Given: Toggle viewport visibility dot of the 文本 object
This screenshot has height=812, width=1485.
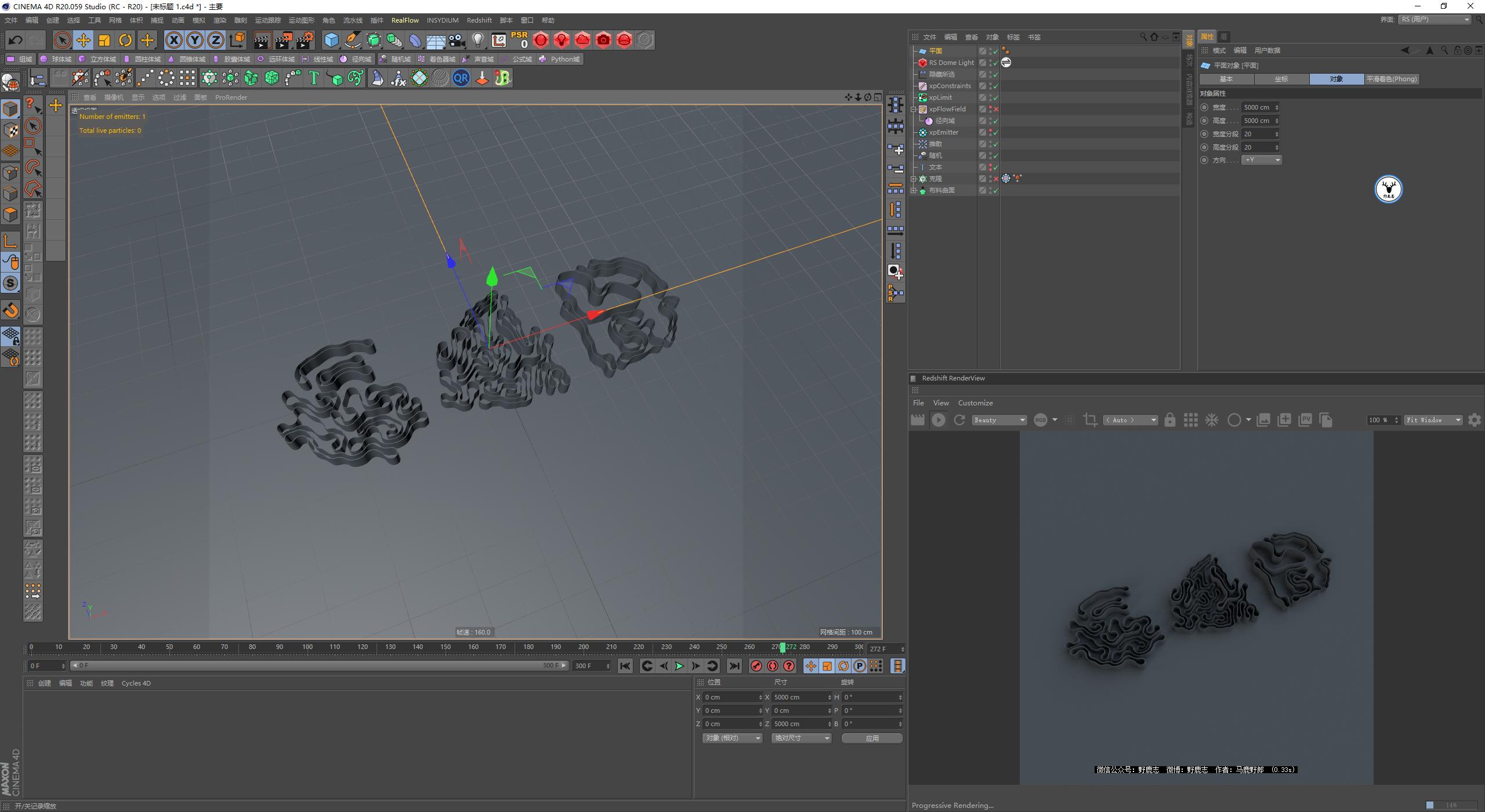Looking at the screenshot, I should (x=989, y=165).
